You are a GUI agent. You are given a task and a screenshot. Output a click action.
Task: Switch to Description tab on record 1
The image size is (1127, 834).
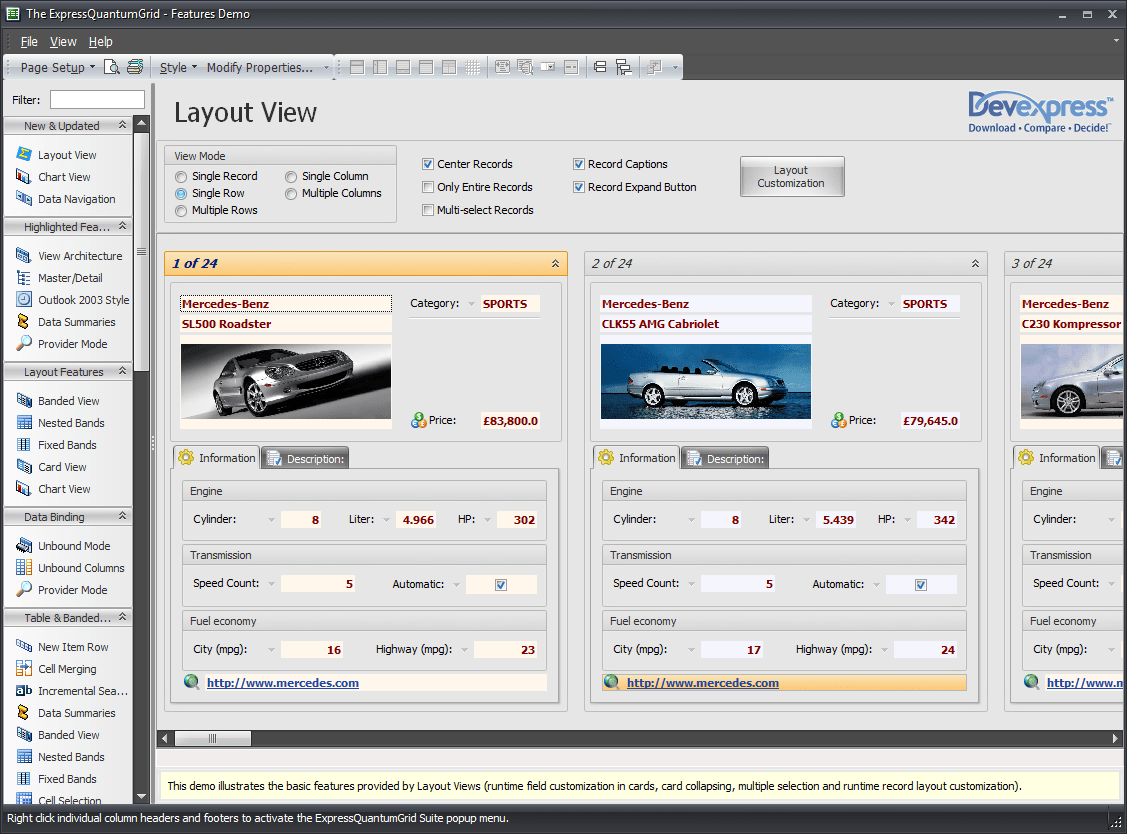[x=305, y=459]
